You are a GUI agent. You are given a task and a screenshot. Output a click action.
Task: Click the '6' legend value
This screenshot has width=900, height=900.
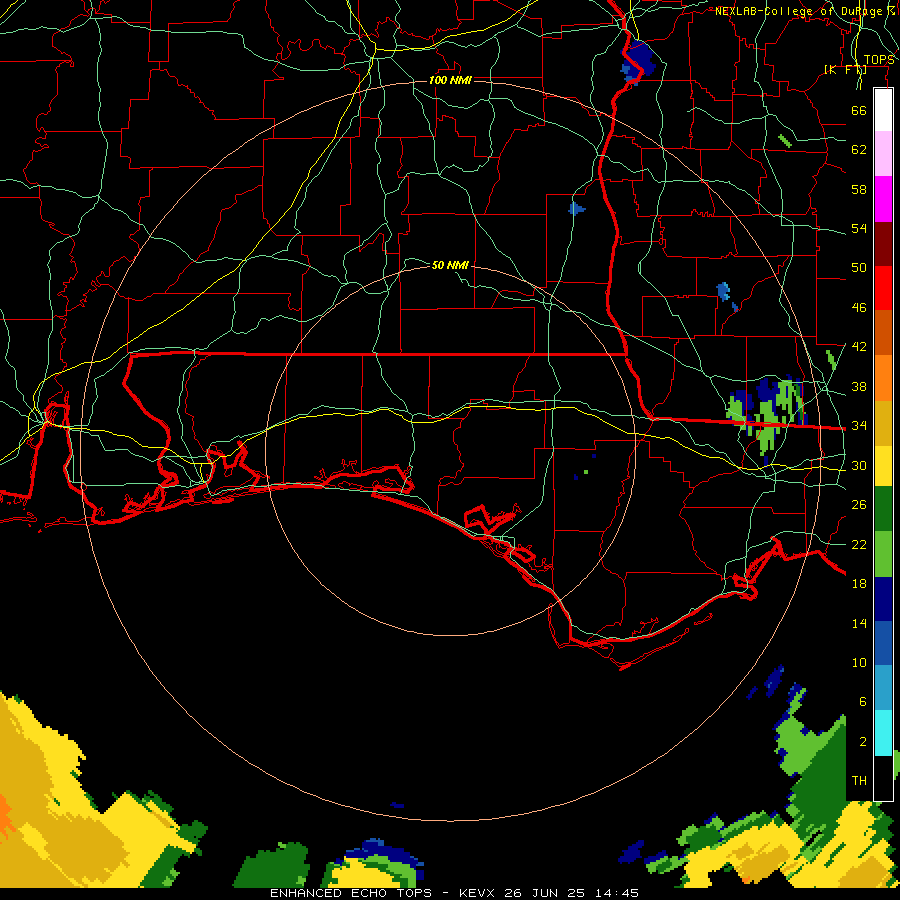coord(863,702)
